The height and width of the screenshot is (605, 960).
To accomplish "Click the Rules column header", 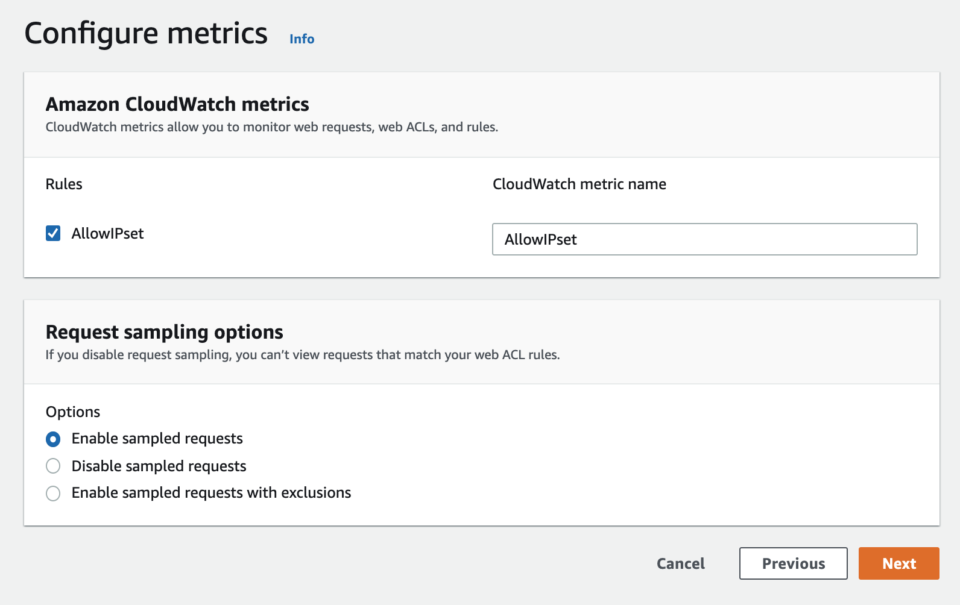I will [64, 184].
